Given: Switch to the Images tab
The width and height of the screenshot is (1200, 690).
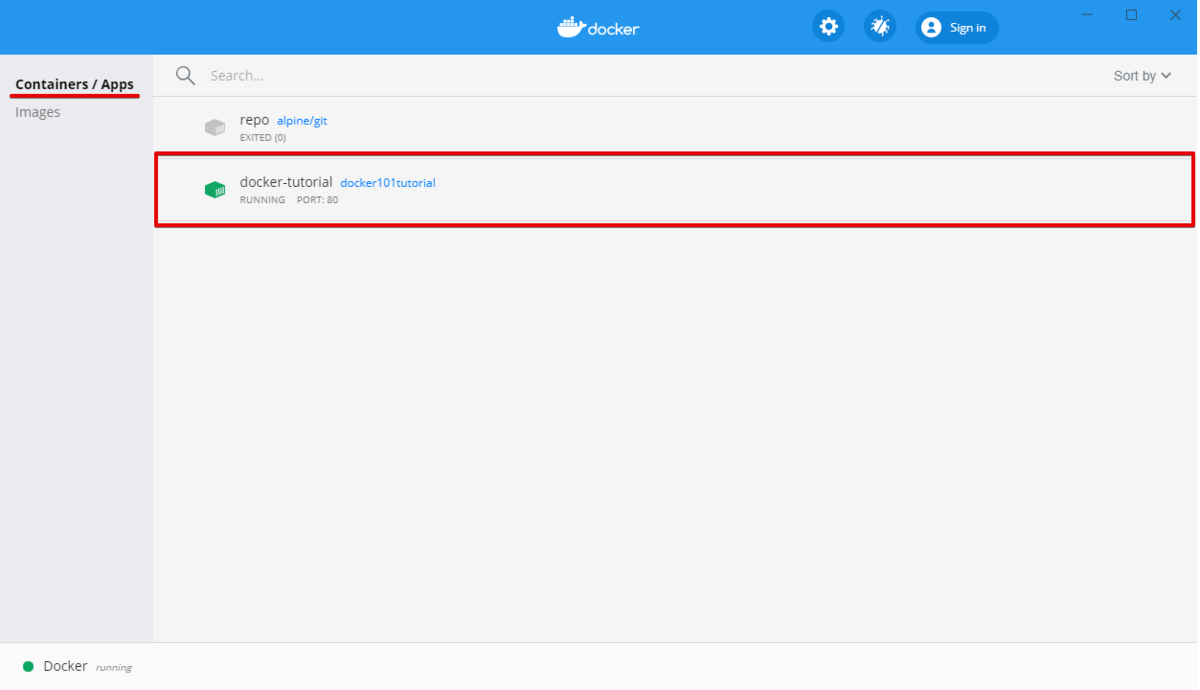Looking at the screenshot, I should 38,112.
